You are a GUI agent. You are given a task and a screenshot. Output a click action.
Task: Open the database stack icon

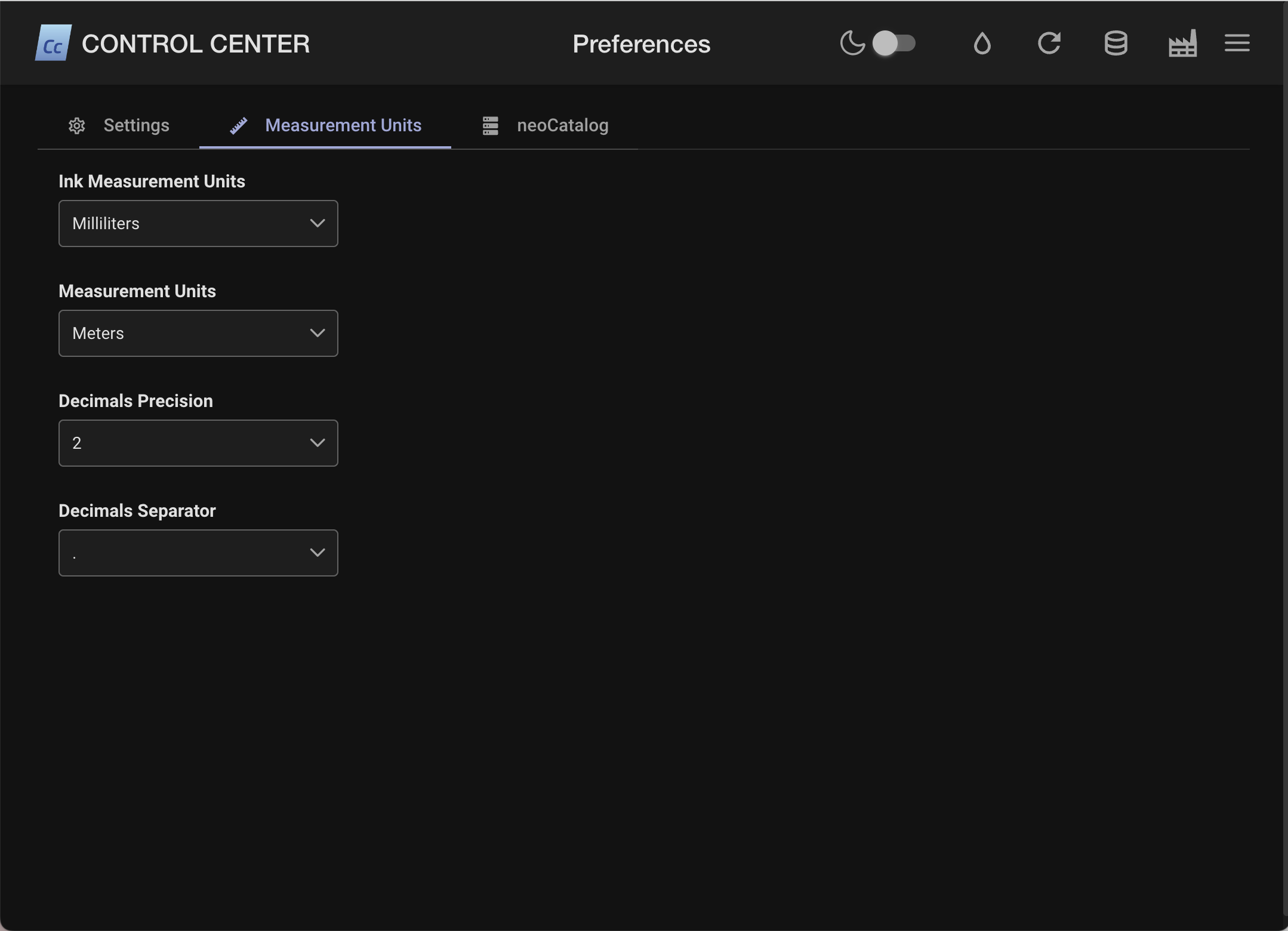[1116, 43]
